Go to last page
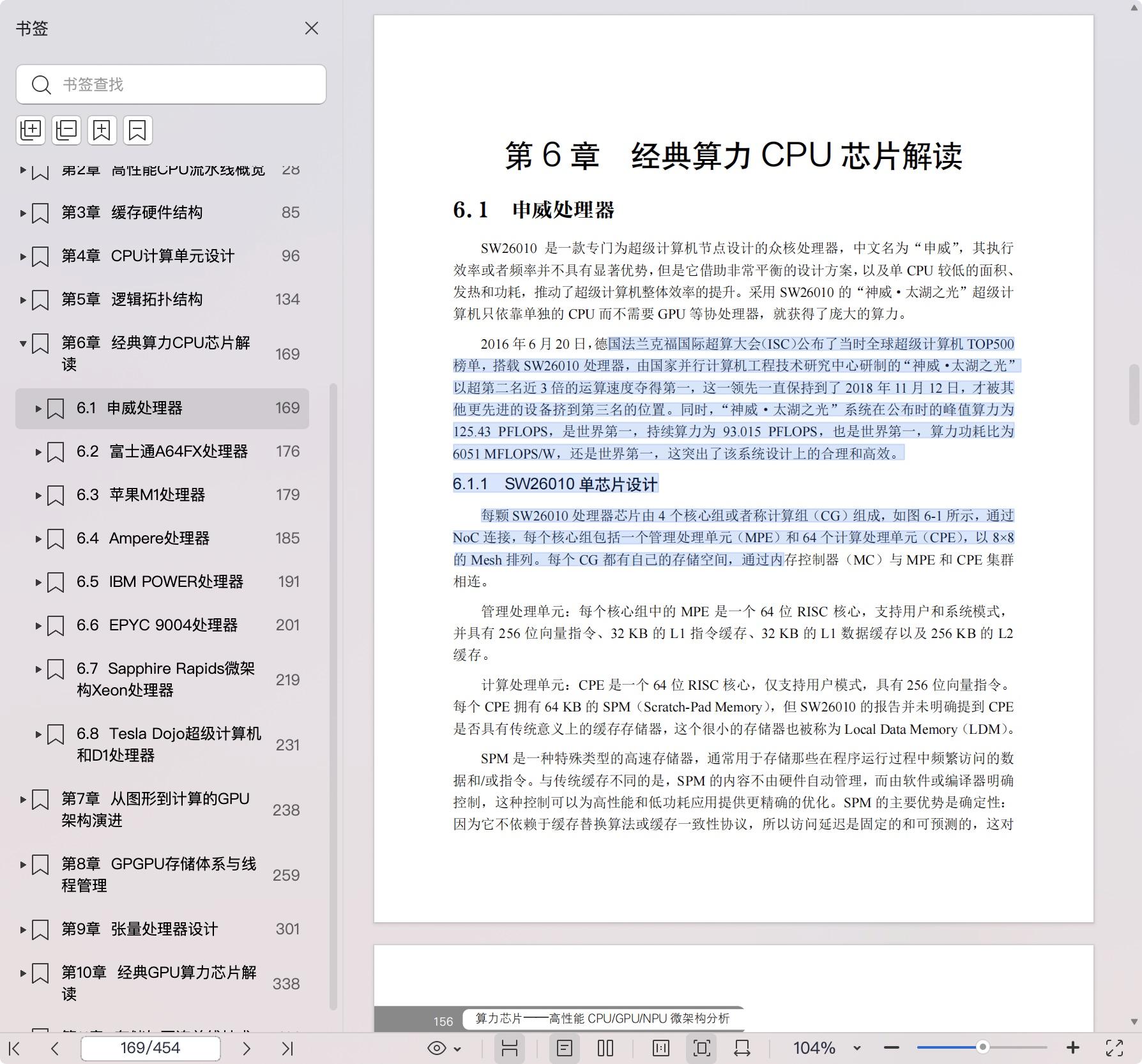Image resolution: width=1142 pixels, height=1064 pixels. (287, 1048)
